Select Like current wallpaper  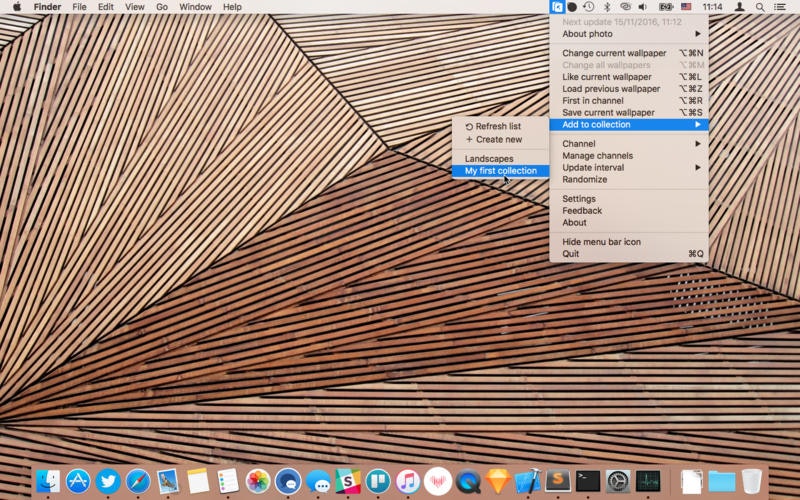pos(606,77)
